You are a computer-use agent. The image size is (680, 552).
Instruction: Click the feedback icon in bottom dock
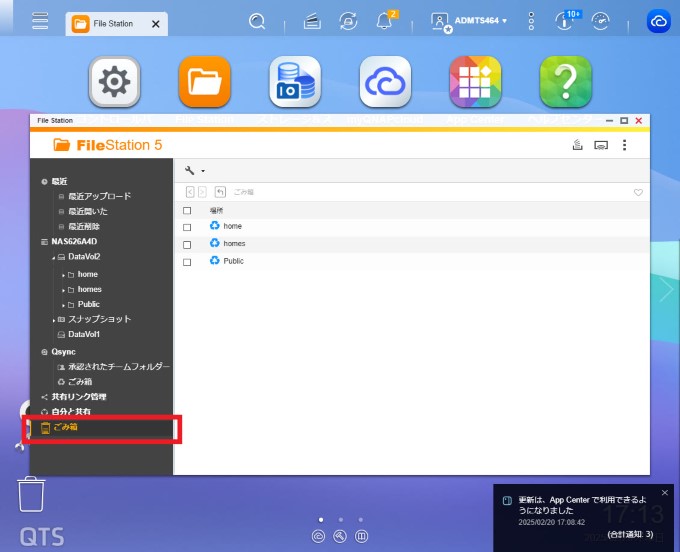(361, 536)
